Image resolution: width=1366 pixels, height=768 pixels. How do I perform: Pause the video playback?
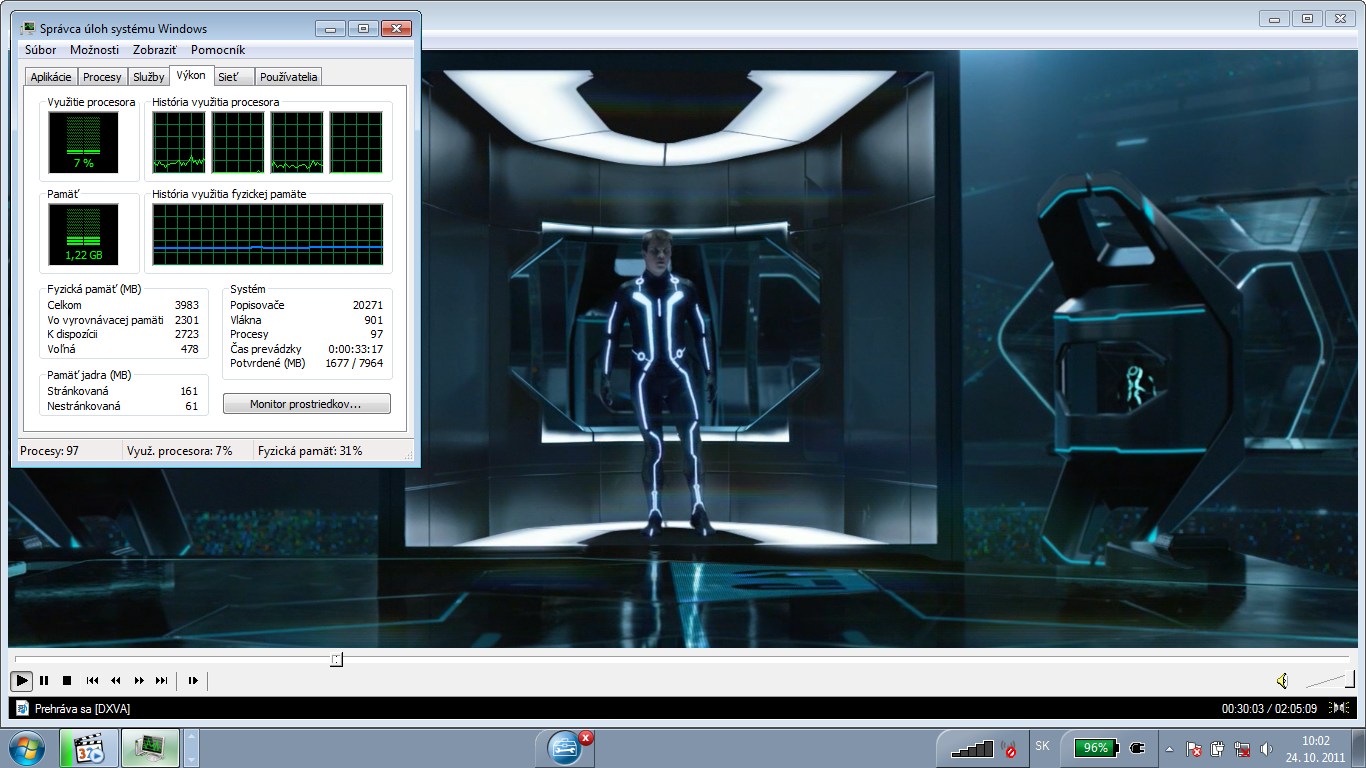click(44, 681)
